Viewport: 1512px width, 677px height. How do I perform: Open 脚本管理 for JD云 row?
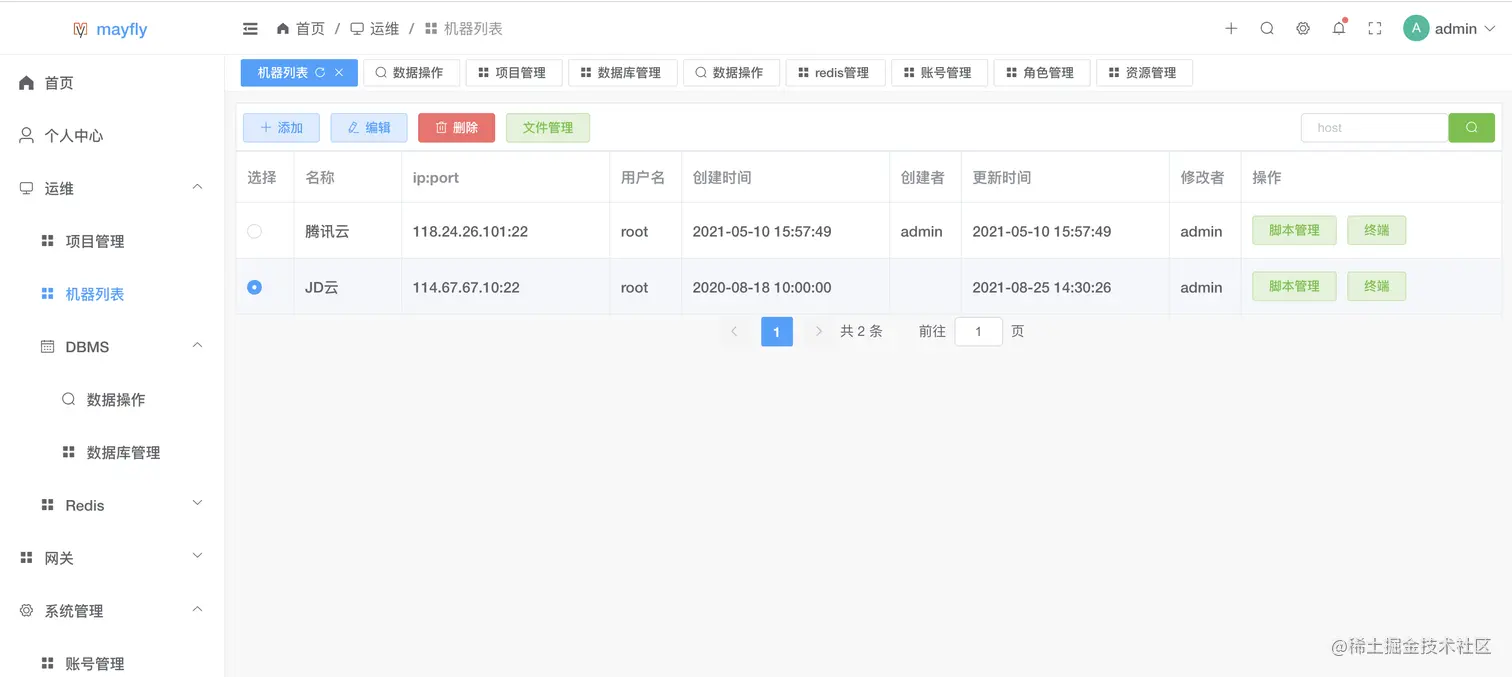(x=1294, y=286)
